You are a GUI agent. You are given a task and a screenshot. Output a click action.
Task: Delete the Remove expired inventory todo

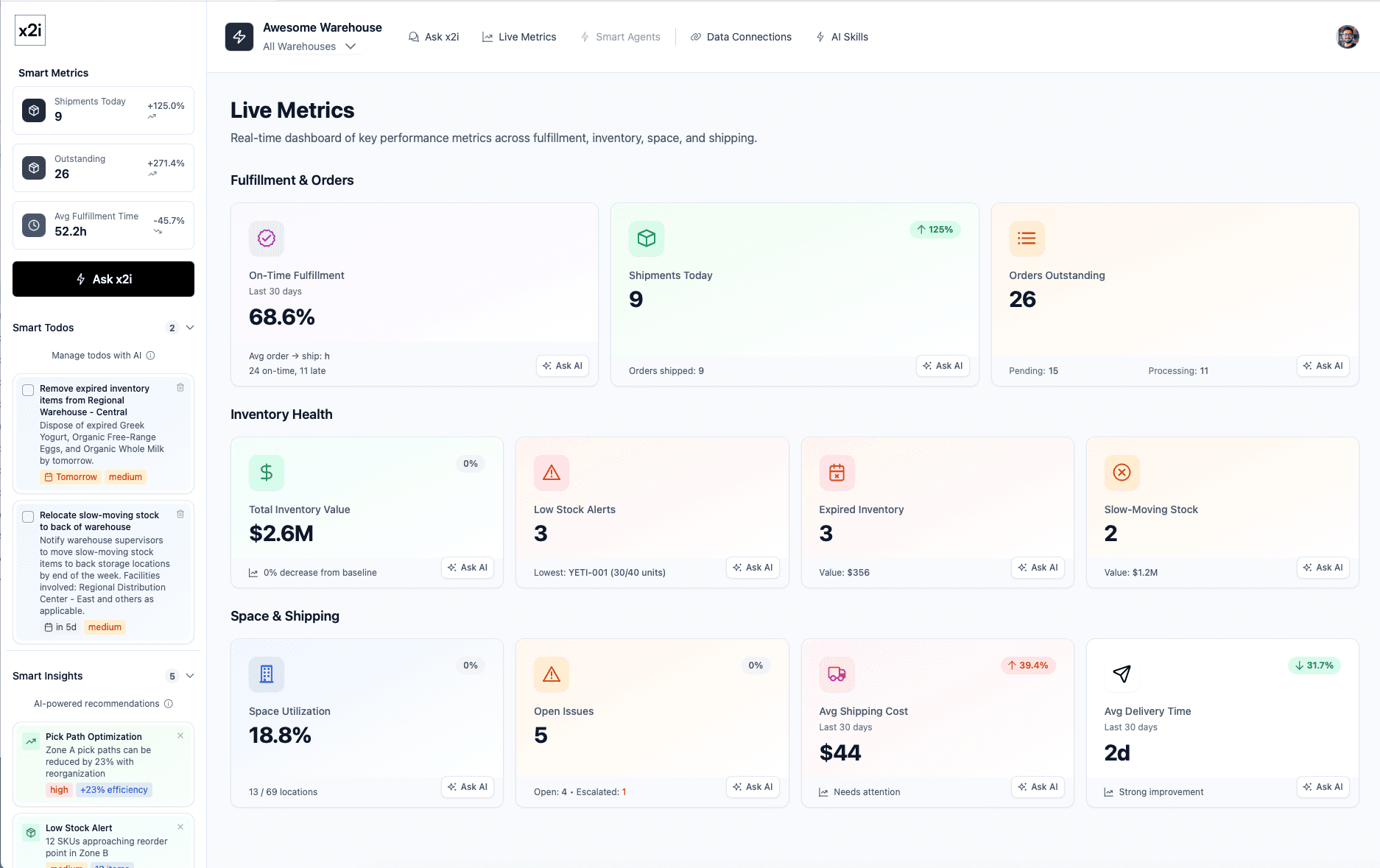click(180, 387)
